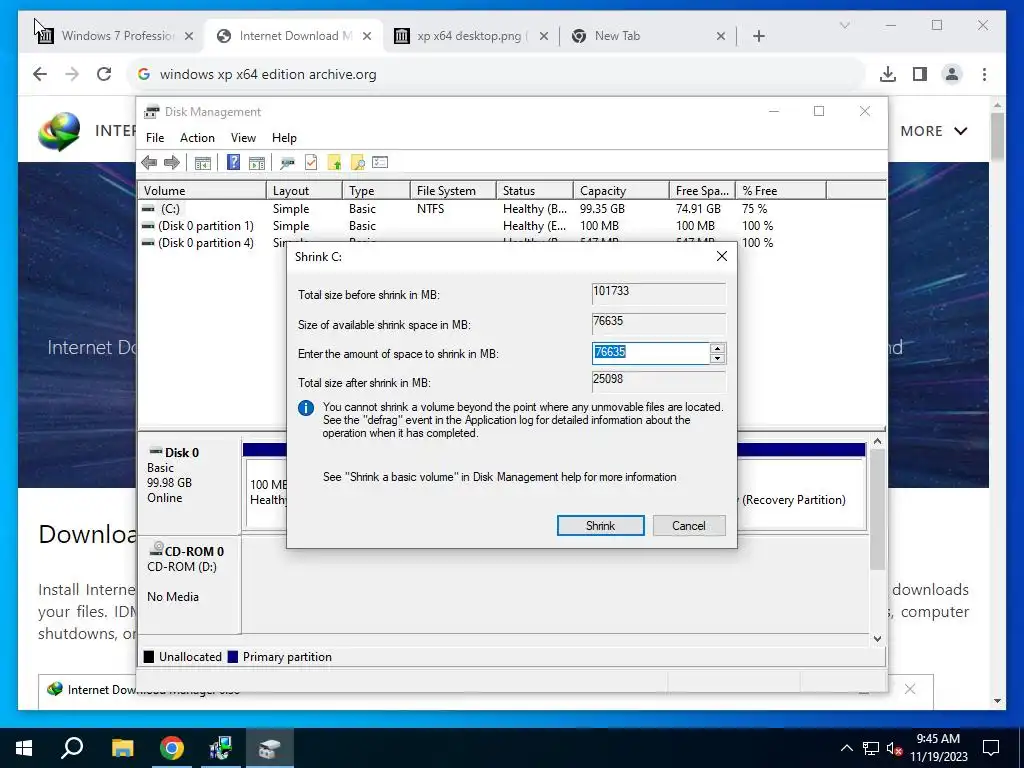1024x768 pixels.
Task: Click the Forward arrow in Disk Management toolbar
Action: click(172, 163)
